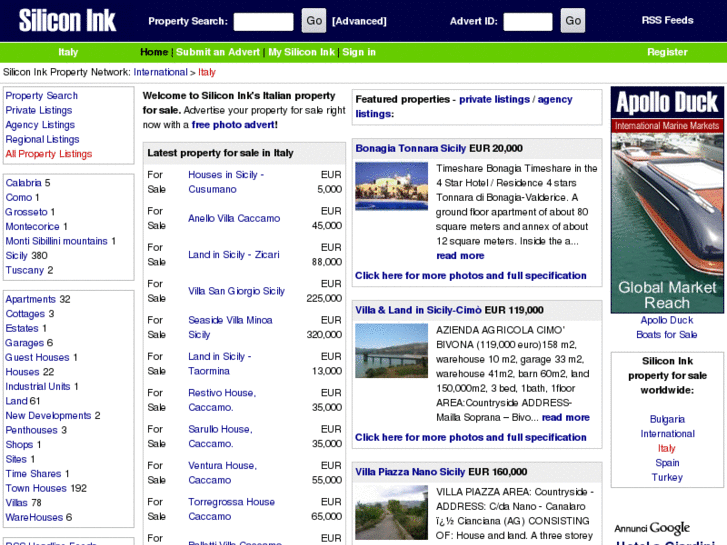Screen dimensions: 727x545
Task: Open Anello Villa Caccamo listing
Action: (x=234, y=218)
